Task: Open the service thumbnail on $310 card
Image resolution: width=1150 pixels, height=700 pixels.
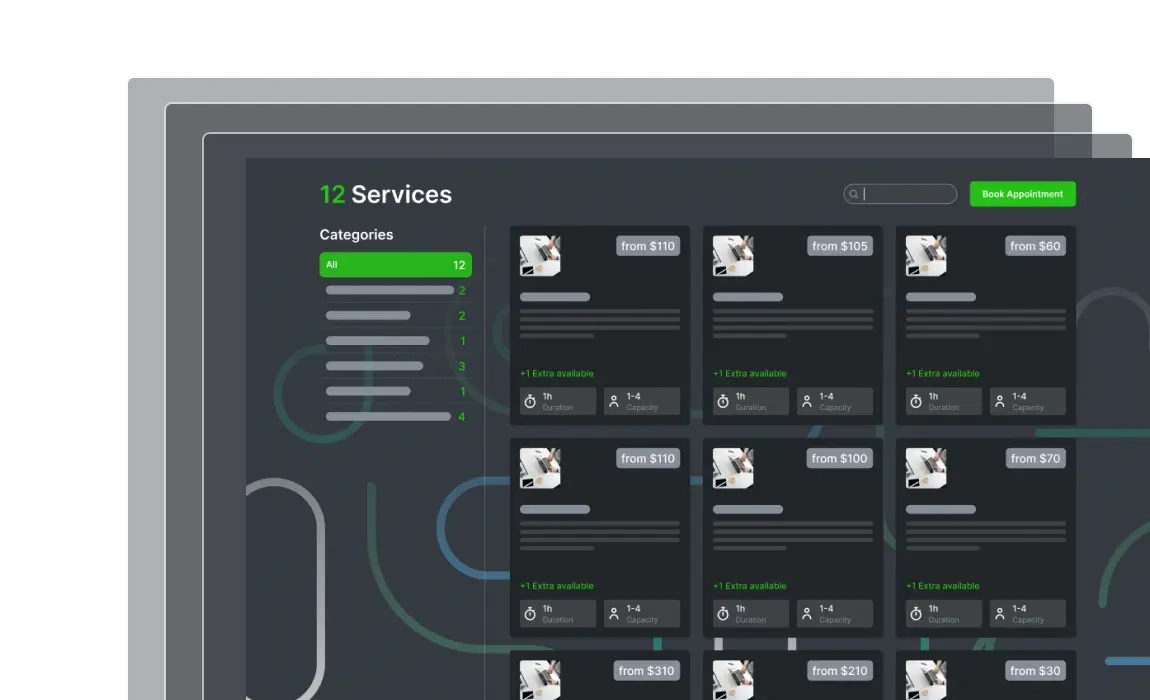Action: pos(541,679)
